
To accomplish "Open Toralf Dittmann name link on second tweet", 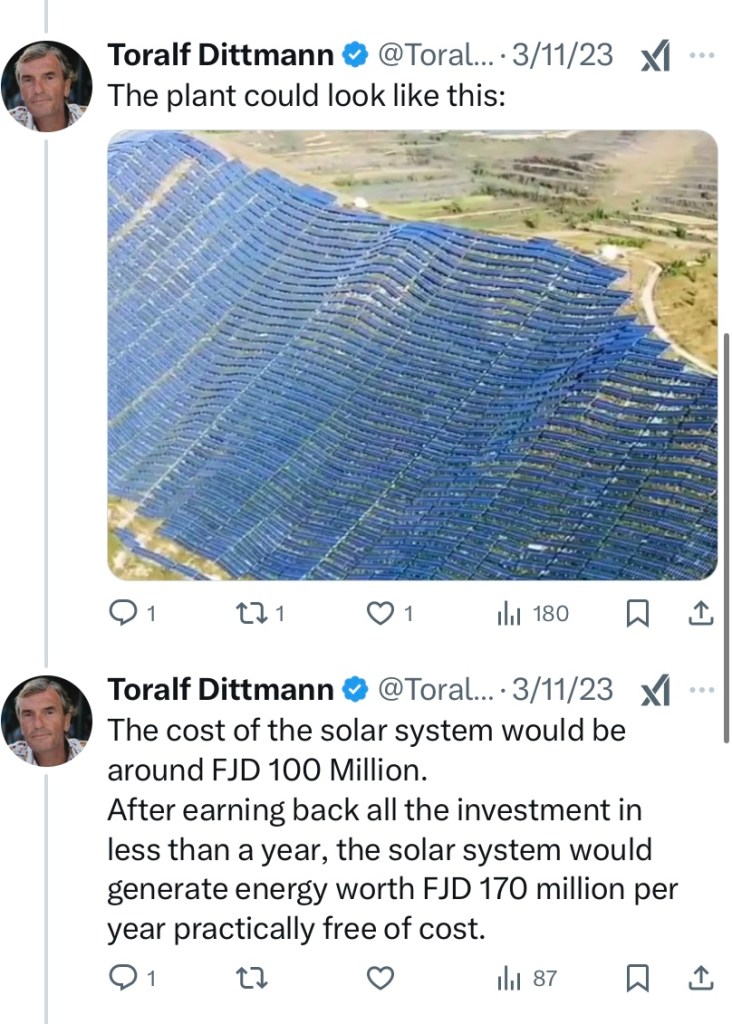I will coord(221,689).
